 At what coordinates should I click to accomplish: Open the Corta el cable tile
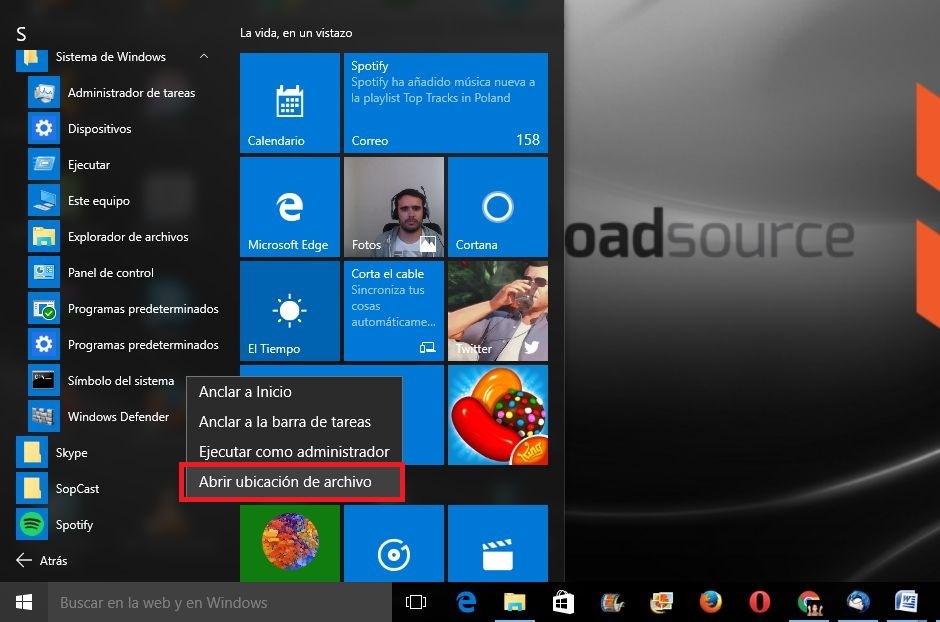394,311
